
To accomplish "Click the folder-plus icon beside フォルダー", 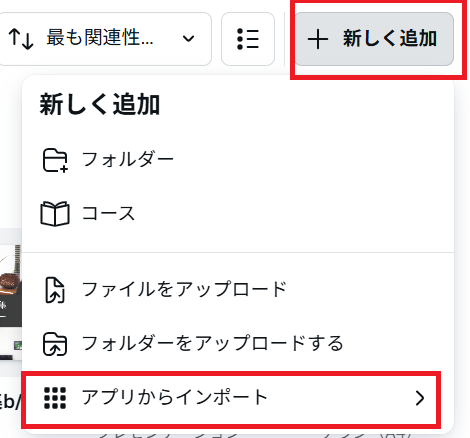I will click(55, 160).
